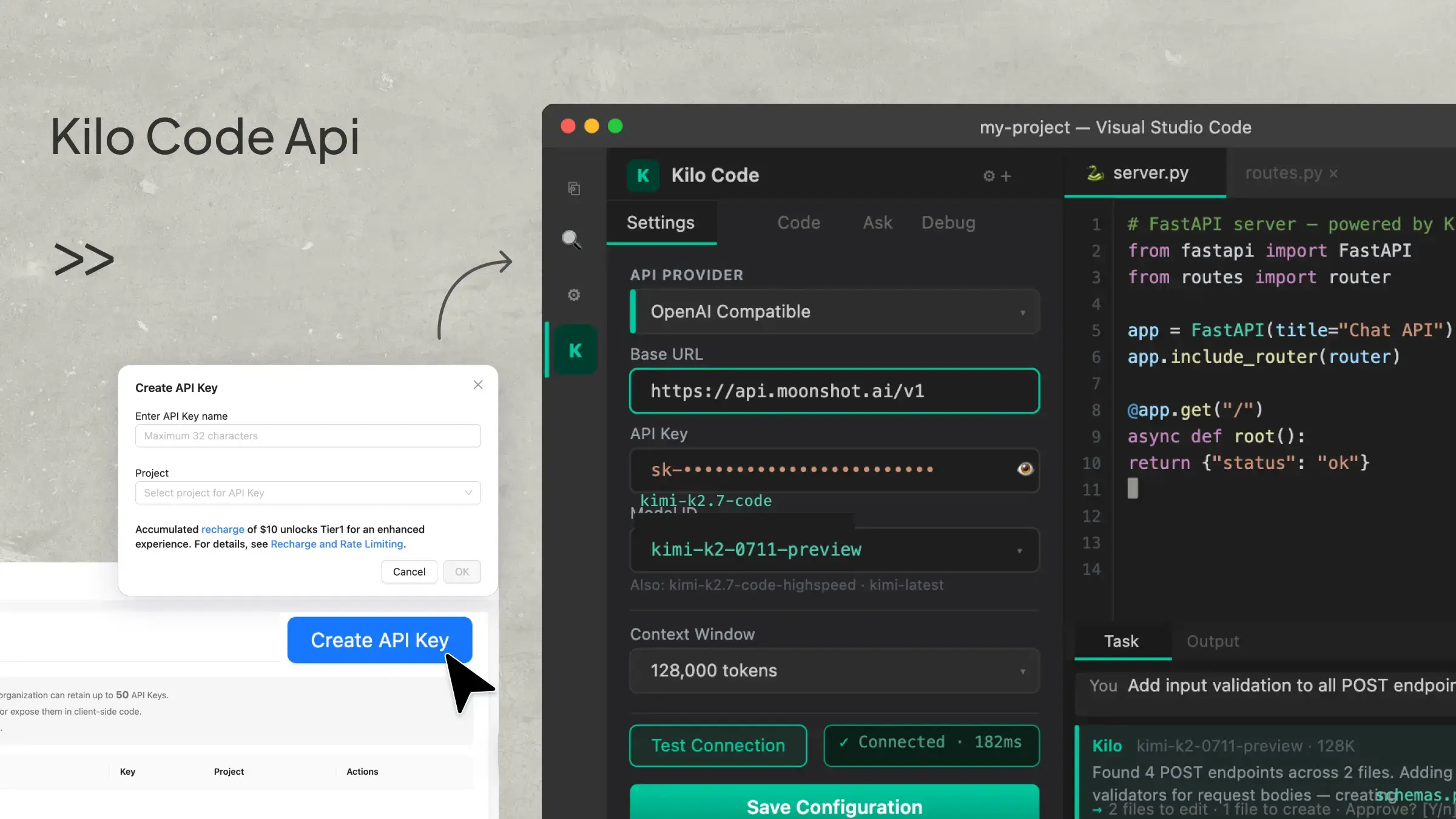
Task: Click OK in Create API Key dialog
Action: [x=462, y=571]
